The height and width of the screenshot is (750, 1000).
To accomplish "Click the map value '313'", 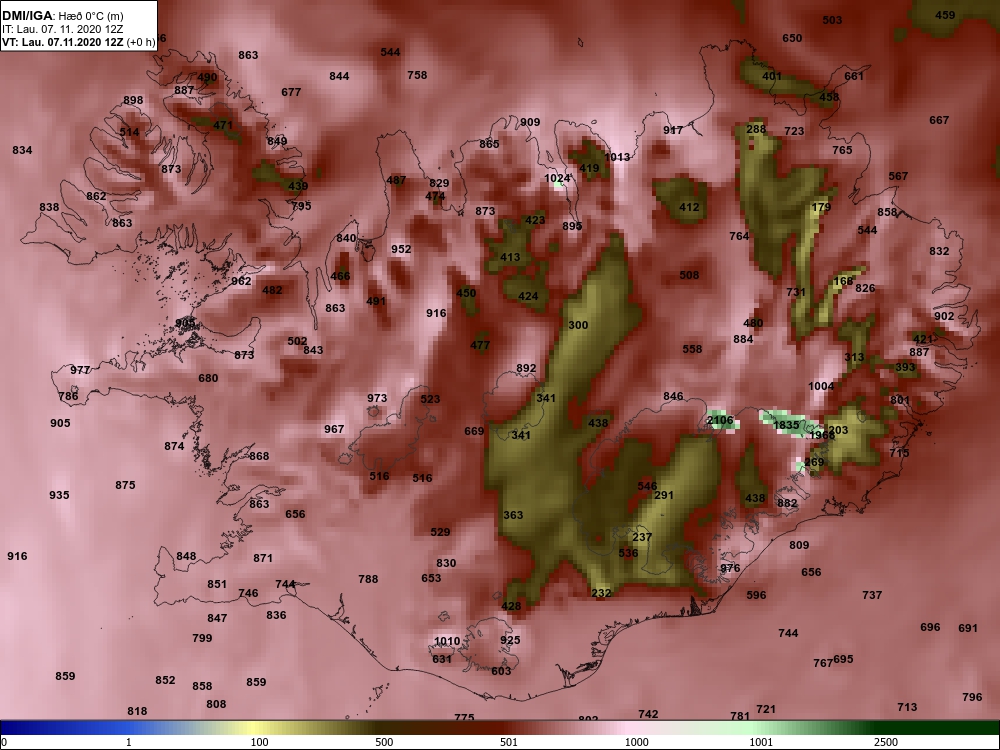I will tap(854, 357).
